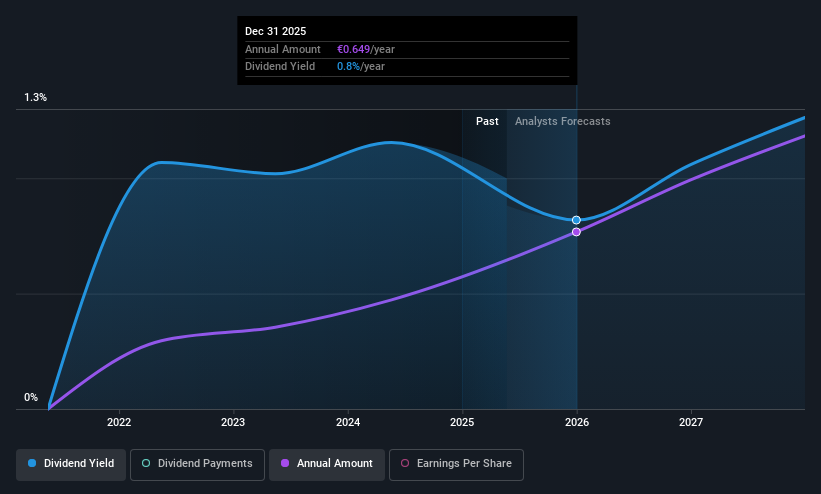
Task: Click the 'Past' region label
Action: [x=487, y=122]
